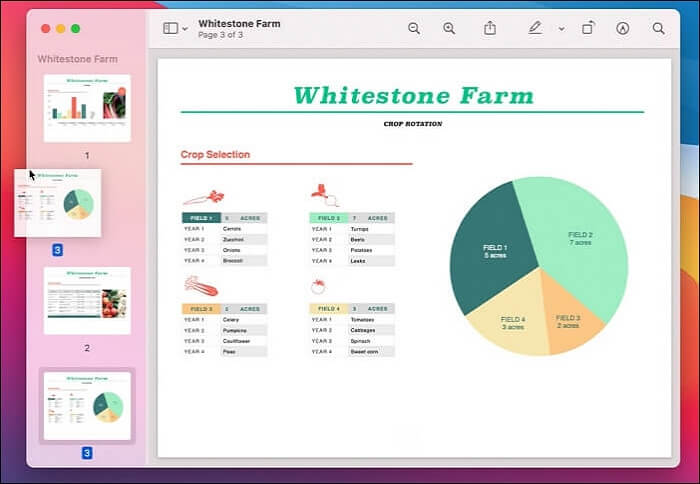Toggle the sidebar view button

tap(170, 29)
